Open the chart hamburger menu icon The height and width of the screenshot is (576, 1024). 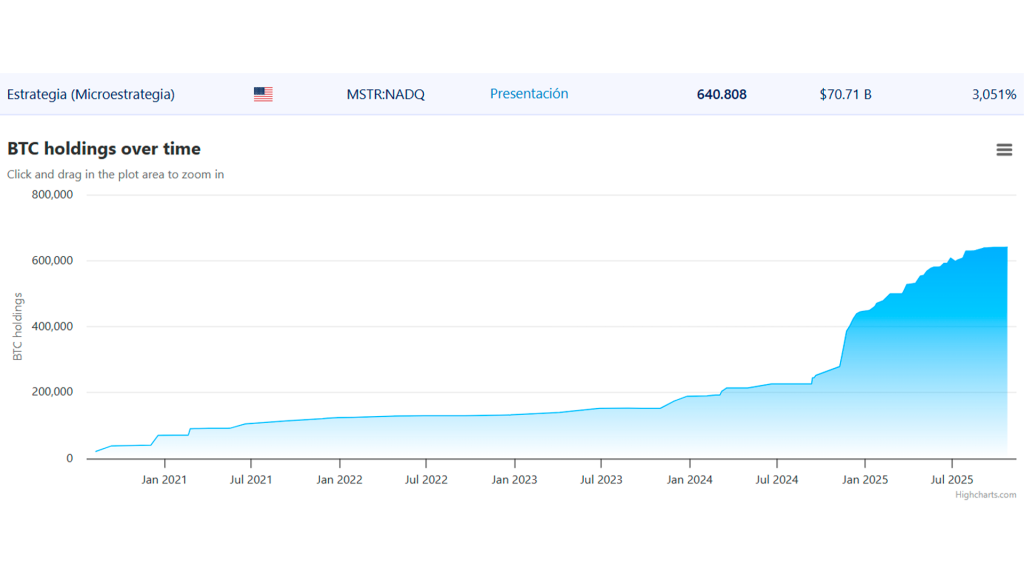point(1004,150)
